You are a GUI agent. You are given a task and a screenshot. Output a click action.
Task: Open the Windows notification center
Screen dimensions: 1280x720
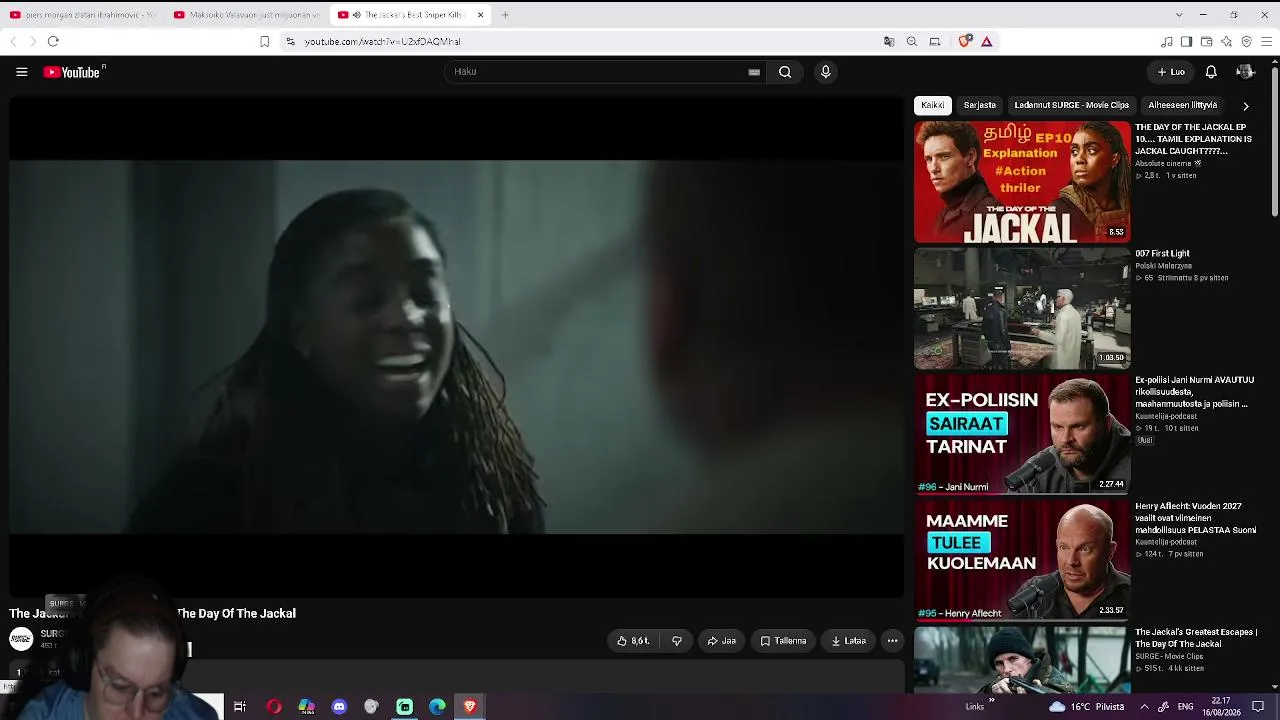(x=1258, y=707)
